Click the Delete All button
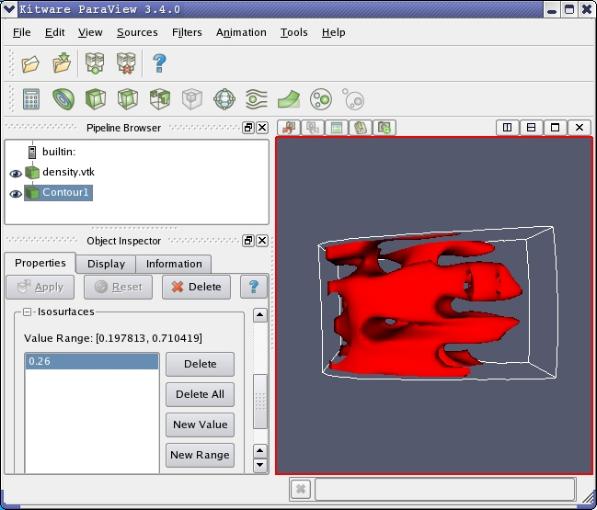The width and height of the screenshot is (597, 510). point(200,394)
